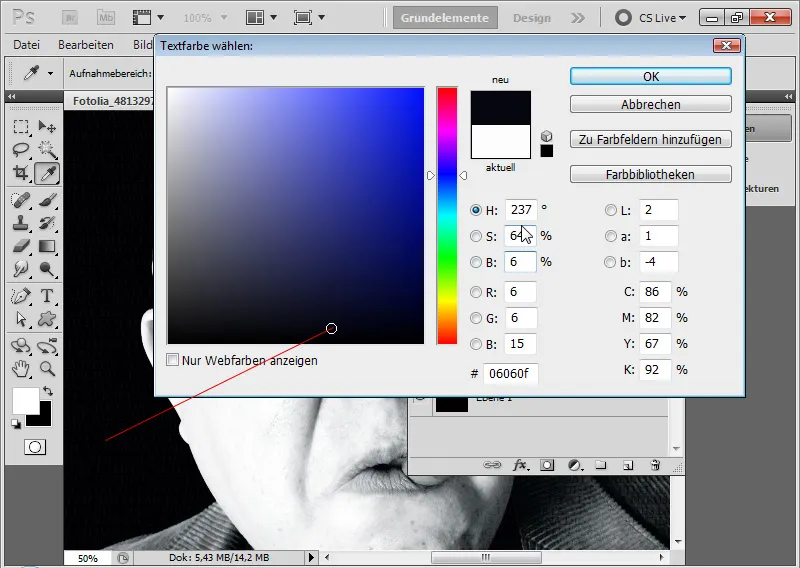The width and height of the screenshot is (800, 568).
Task: Collapse the toolbox with double arrows
Action: click(12, 96)
